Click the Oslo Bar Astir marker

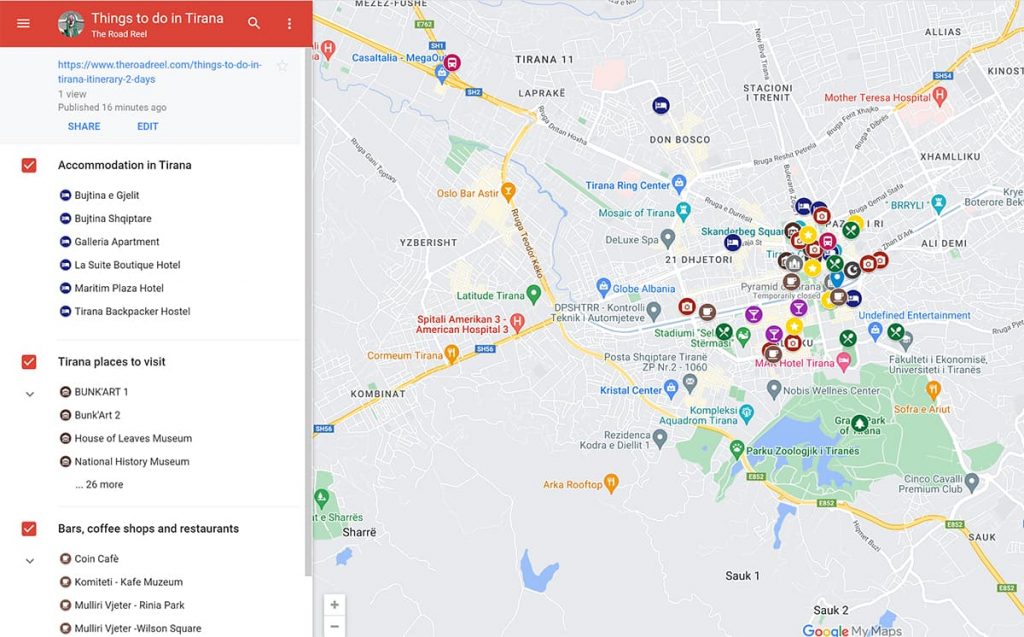tap(508, 191)
